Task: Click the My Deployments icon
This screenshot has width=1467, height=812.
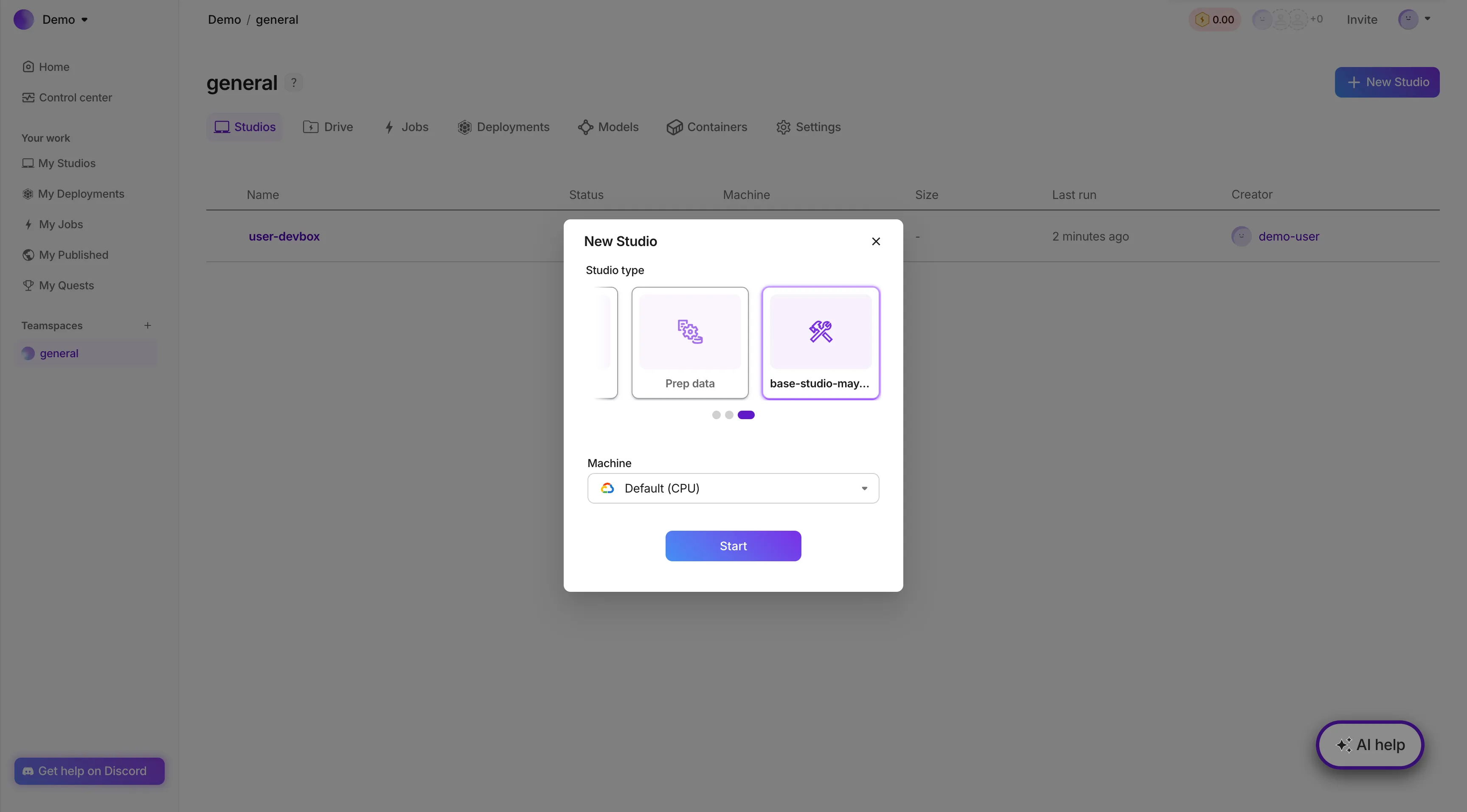Action: point(28,194)
